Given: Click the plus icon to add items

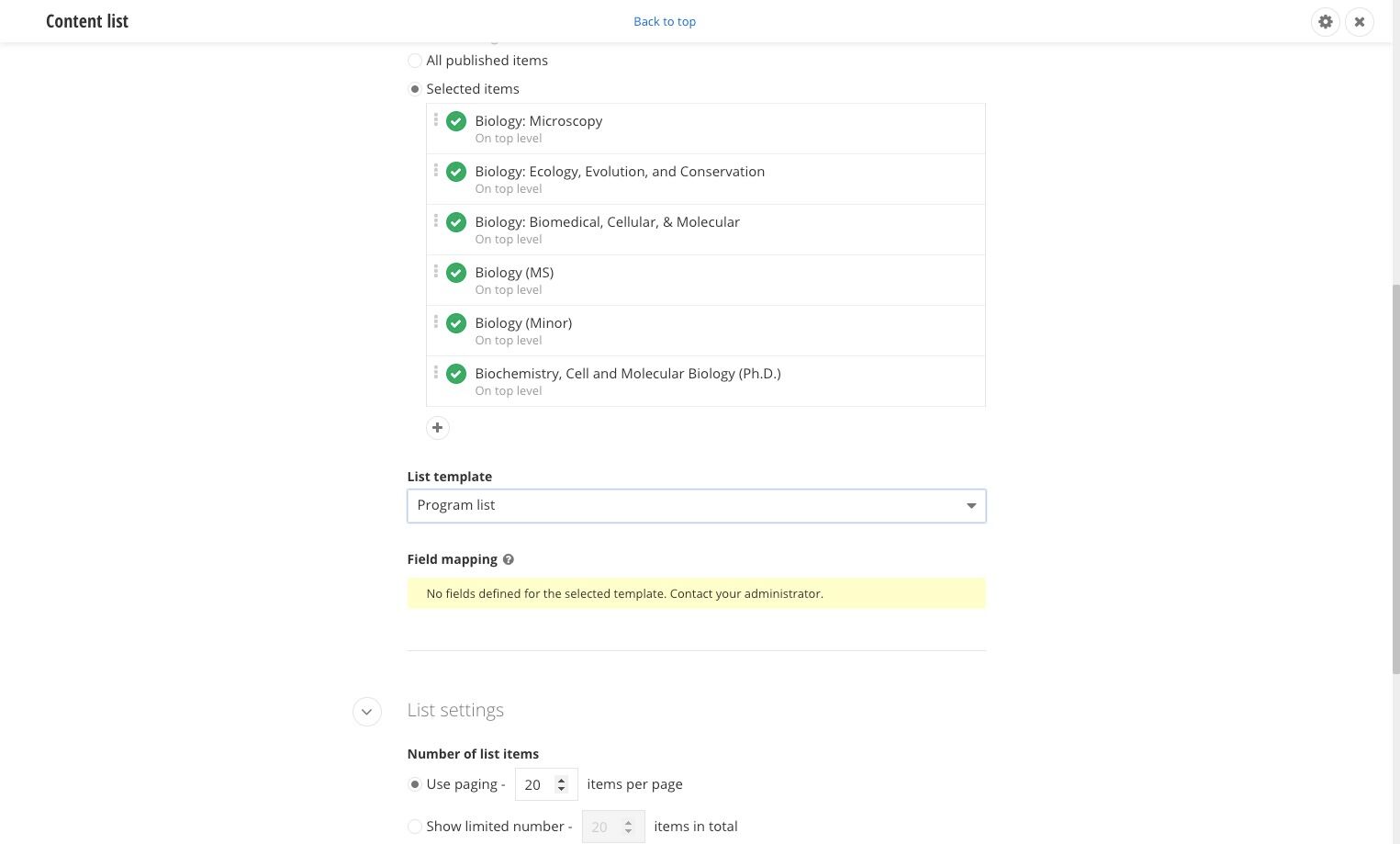Looking at the screenshot, I should [x=438, y=428].
